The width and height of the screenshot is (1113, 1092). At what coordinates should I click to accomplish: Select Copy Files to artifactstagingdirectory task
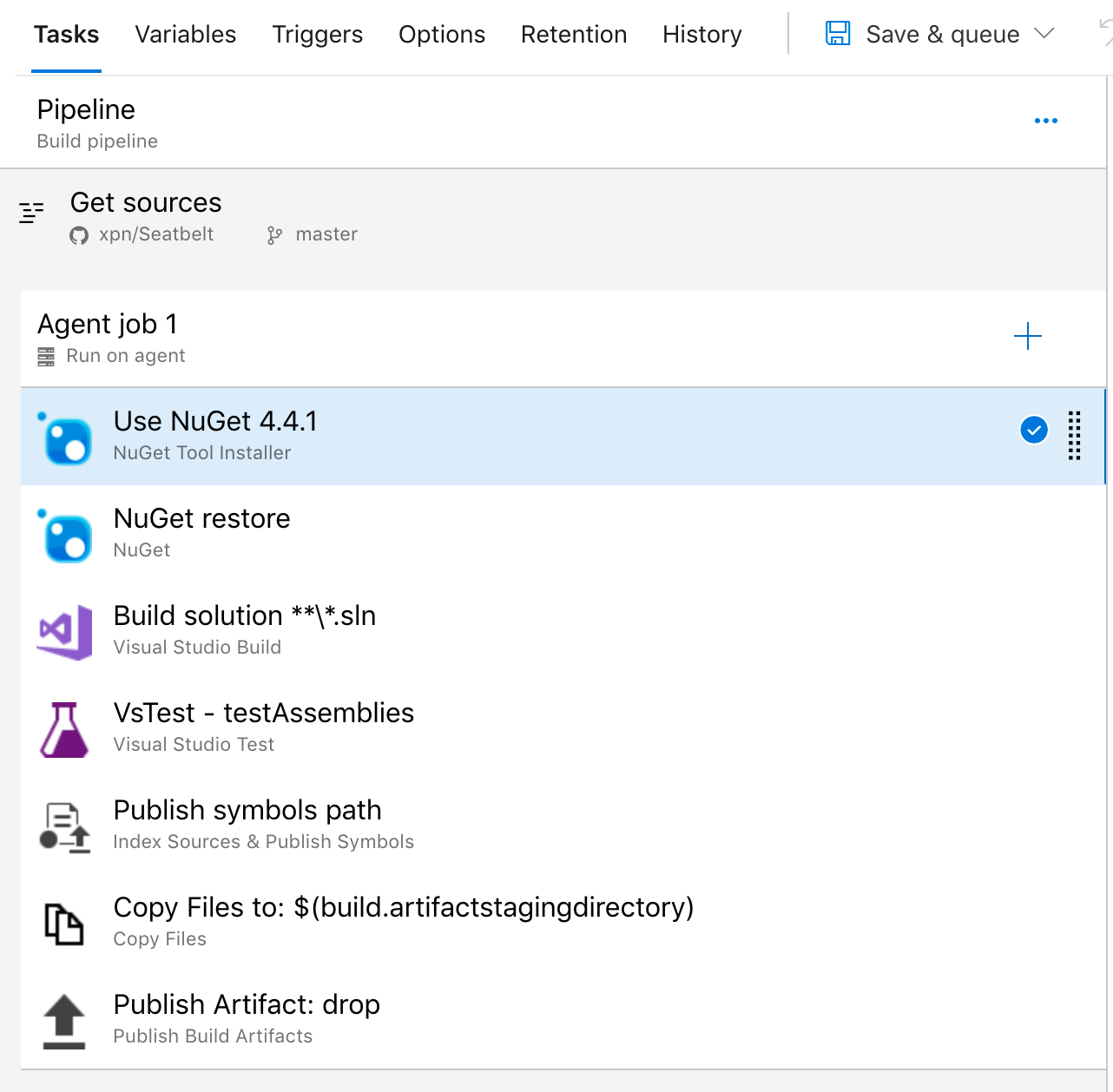pyautogui.click(x=563, y=922)
